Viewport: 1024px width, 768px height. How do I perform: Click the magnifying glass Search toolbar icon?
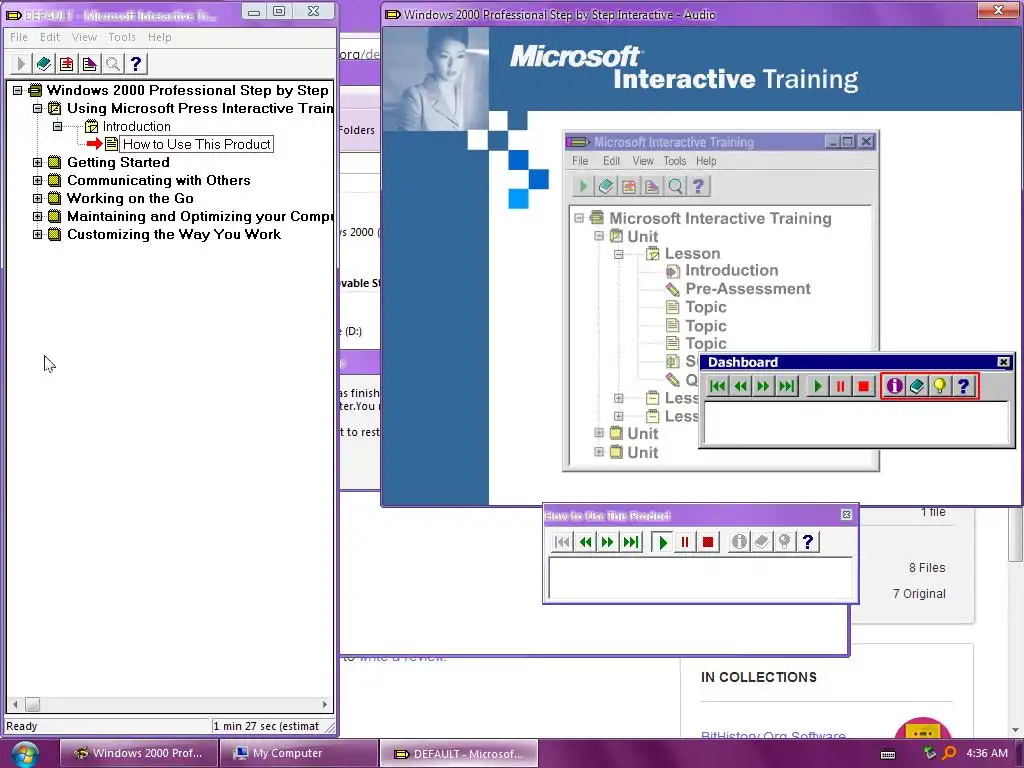click(112, 64)
